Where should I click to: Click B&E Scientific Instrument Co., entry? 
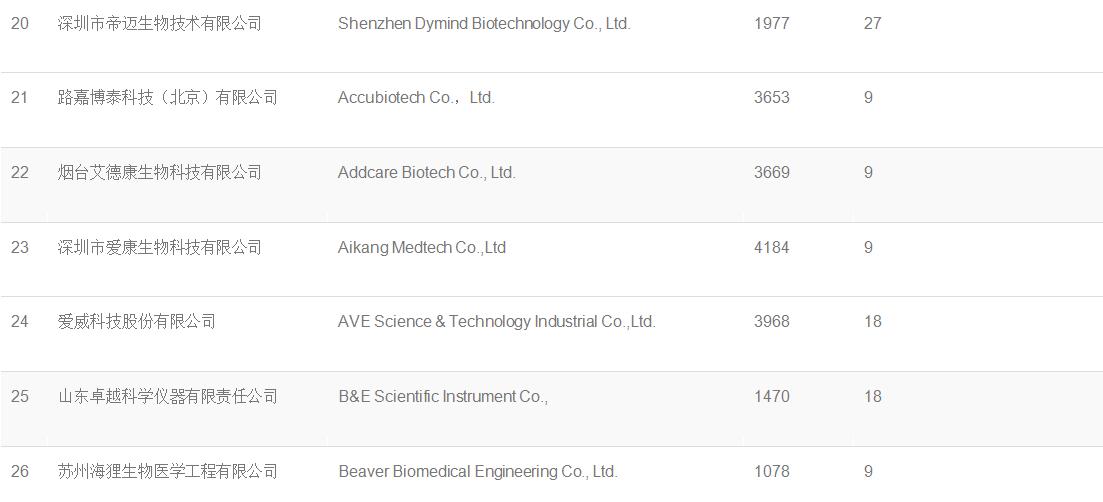443,397
